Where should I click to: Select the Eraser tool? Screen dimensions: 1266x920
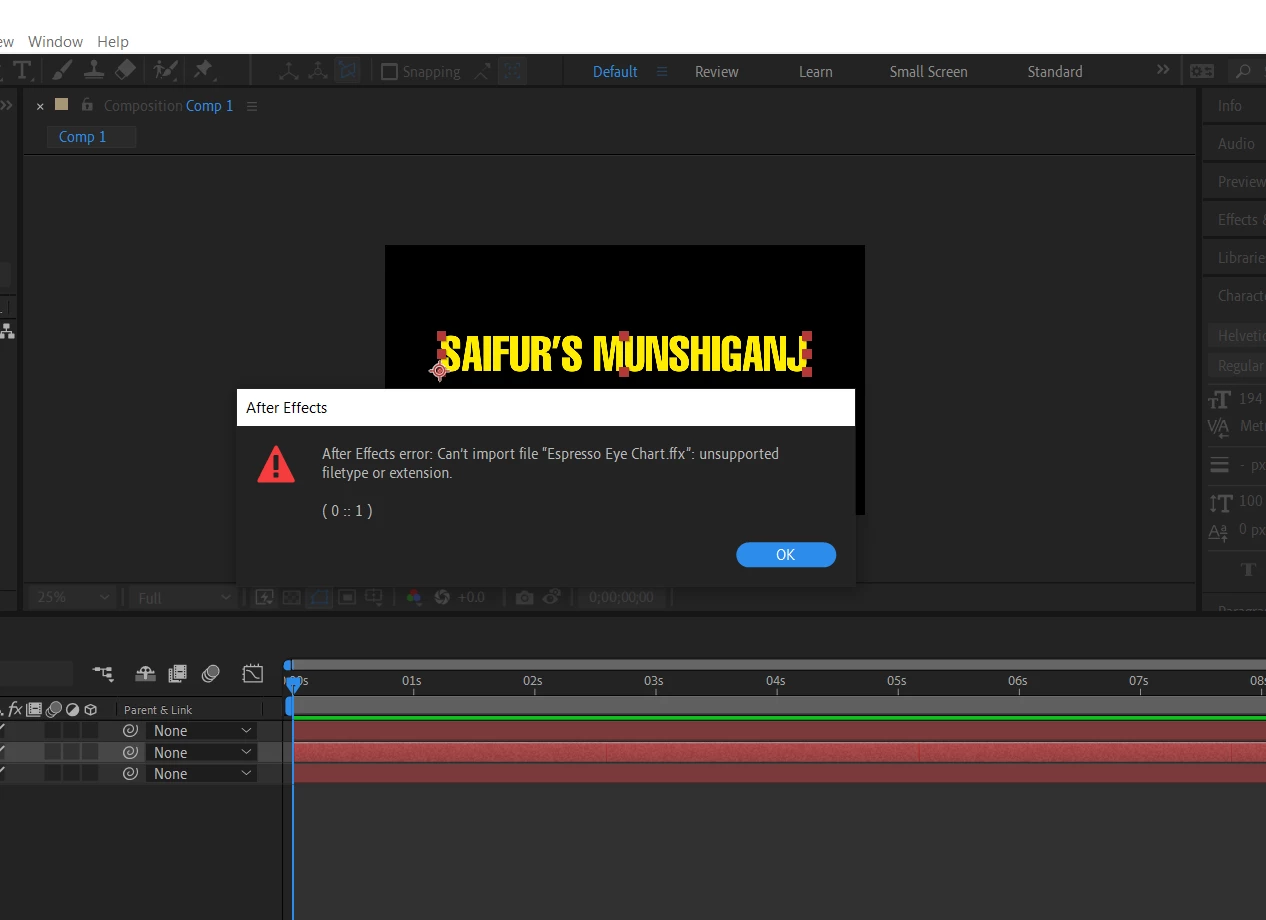click(125, 71)
